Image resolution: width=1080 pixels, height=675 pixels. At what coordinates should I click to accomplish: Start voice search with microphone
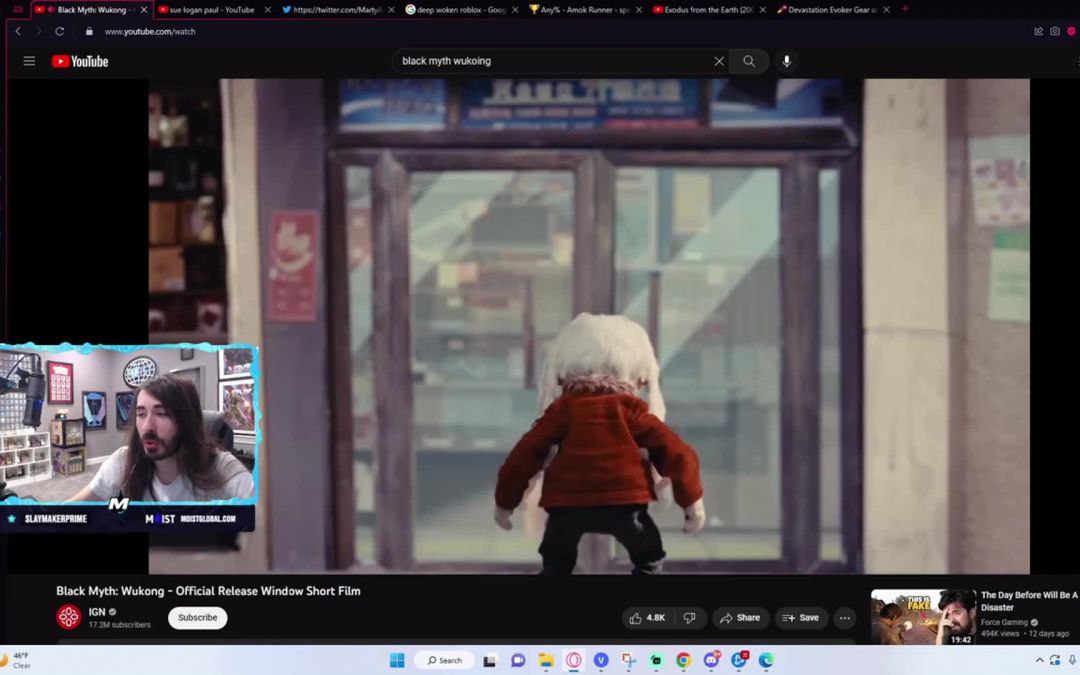click(x=787, y=61)
